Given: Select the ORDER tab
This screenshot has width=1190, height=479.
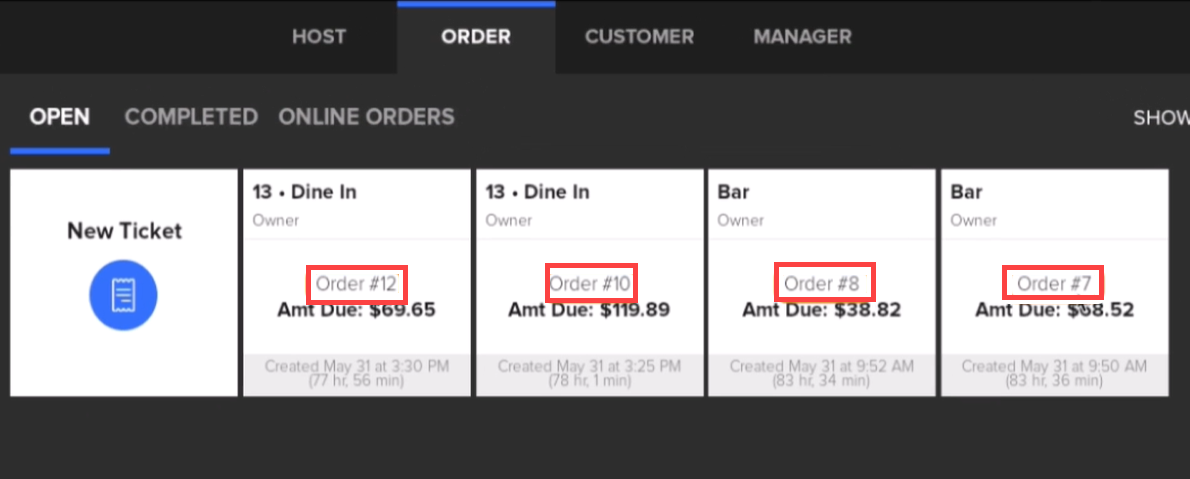Looking at the screenshot, I should 476,37.
